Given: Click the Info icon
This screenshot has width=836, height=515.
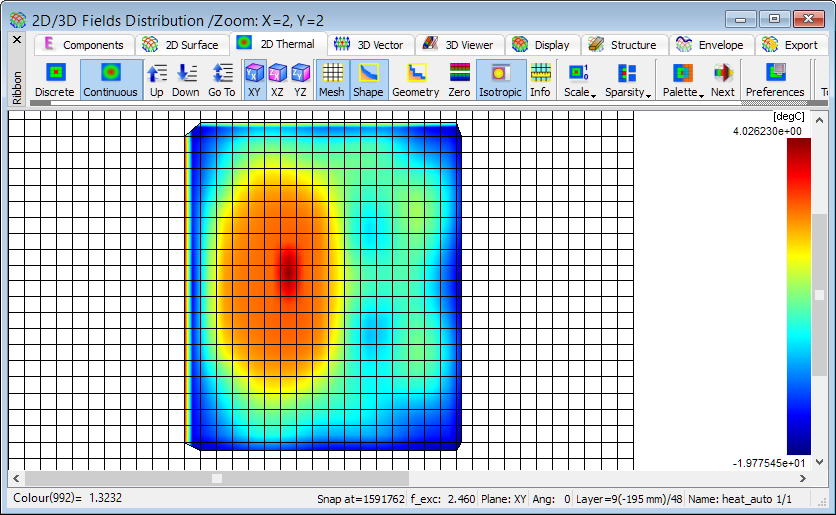Looking at the screenshot, I should [540, 79].
